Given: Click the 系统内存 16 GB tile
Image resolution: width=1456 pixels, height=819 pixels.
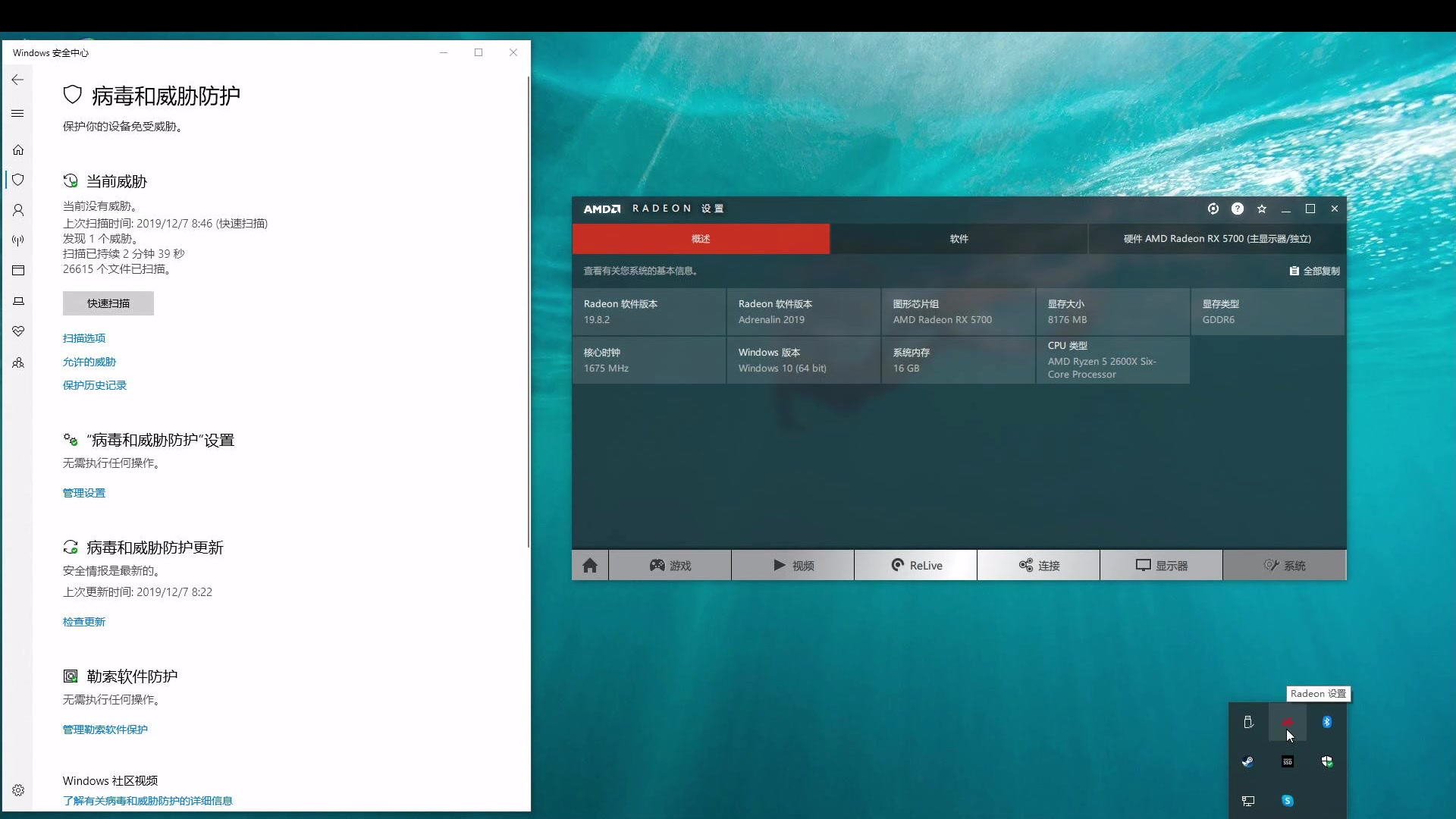Looking at the screenshot, I should click(x=959, y=360).
